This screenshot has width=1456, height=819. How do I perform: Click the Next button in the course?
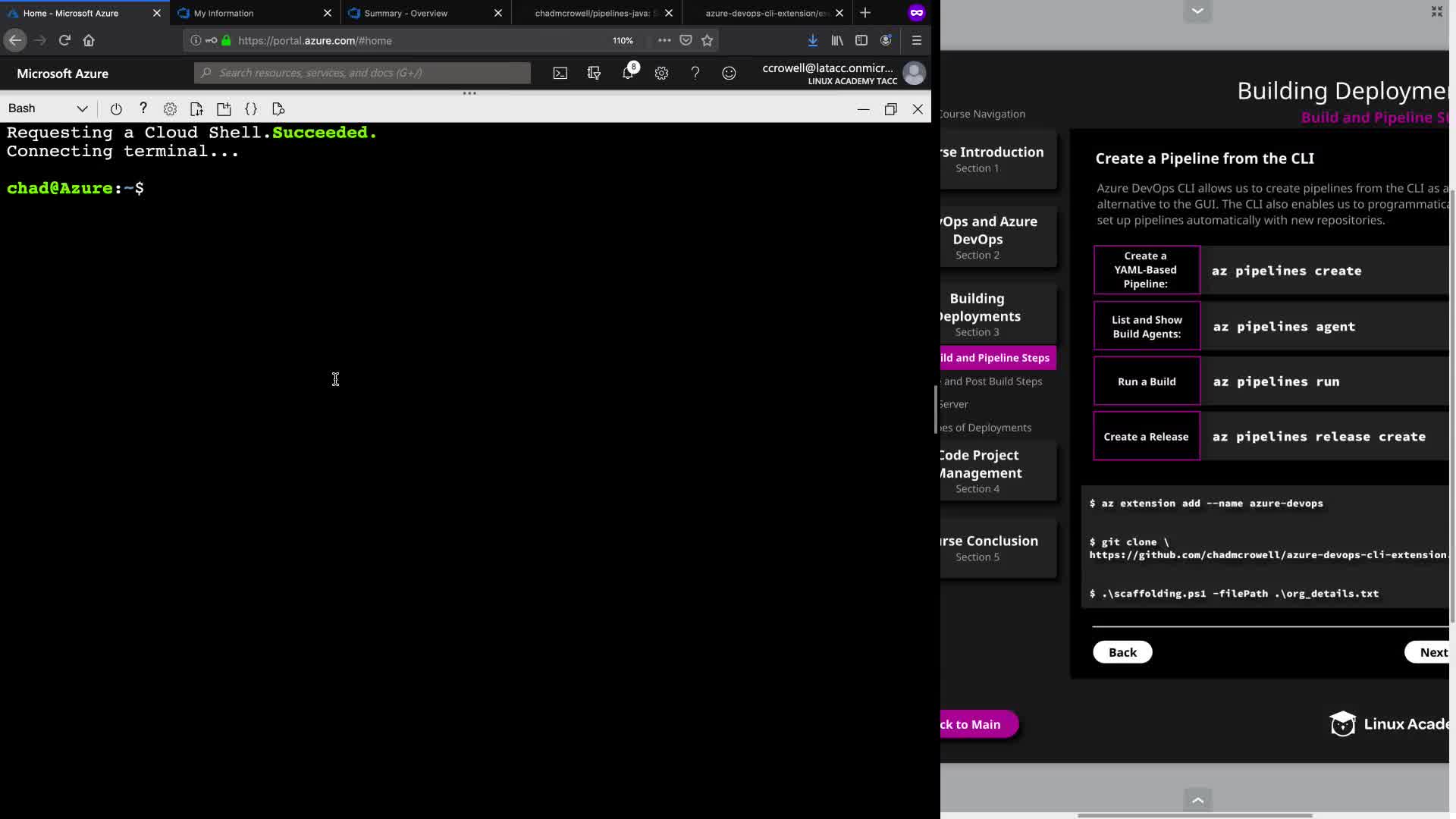[1432, 652]
